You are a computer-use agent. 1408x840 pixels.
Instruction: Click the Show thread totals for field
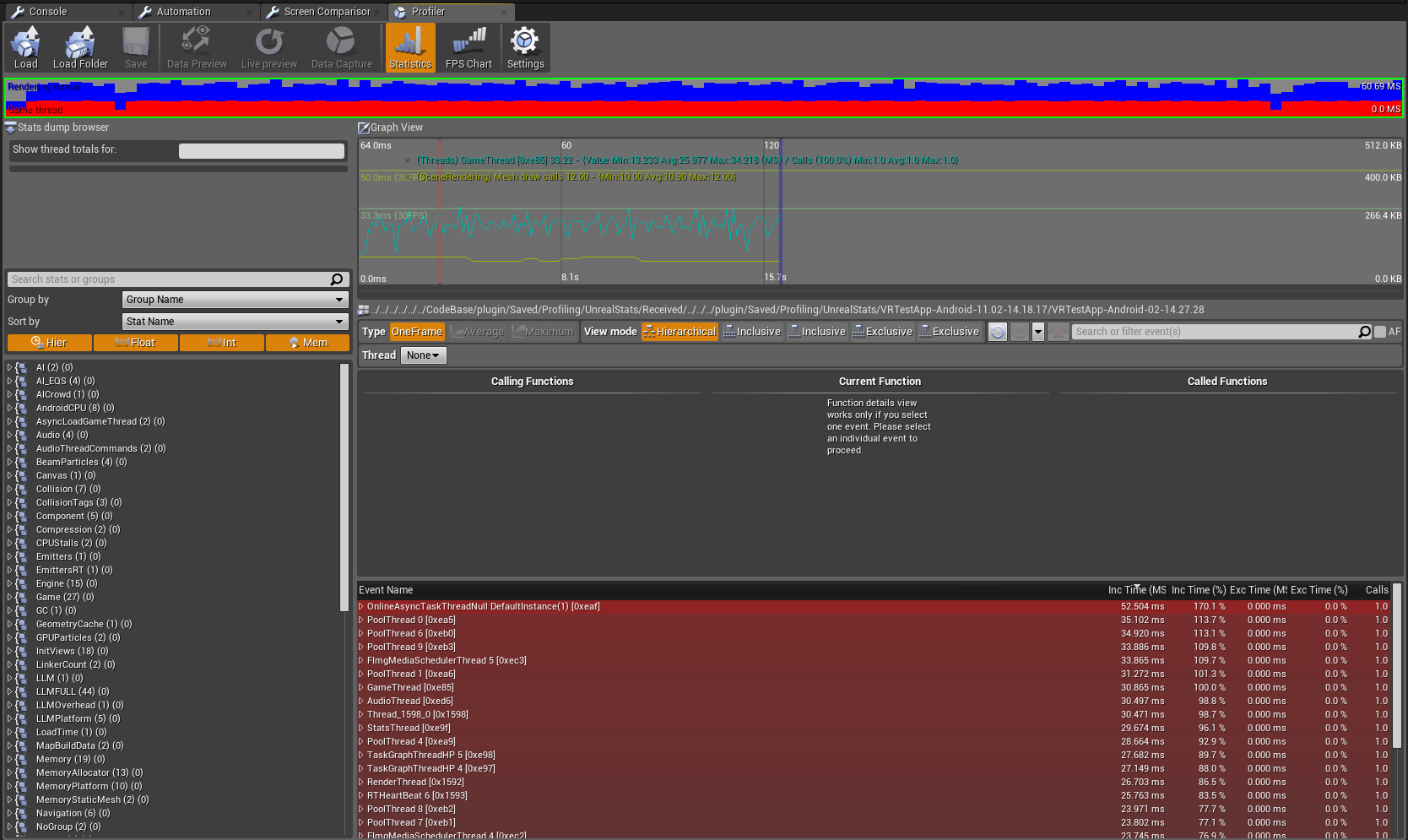coord(262,150)
